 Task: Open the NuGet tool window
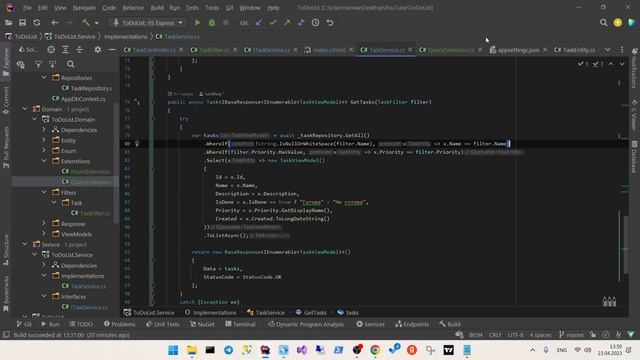tap(202, 324)
